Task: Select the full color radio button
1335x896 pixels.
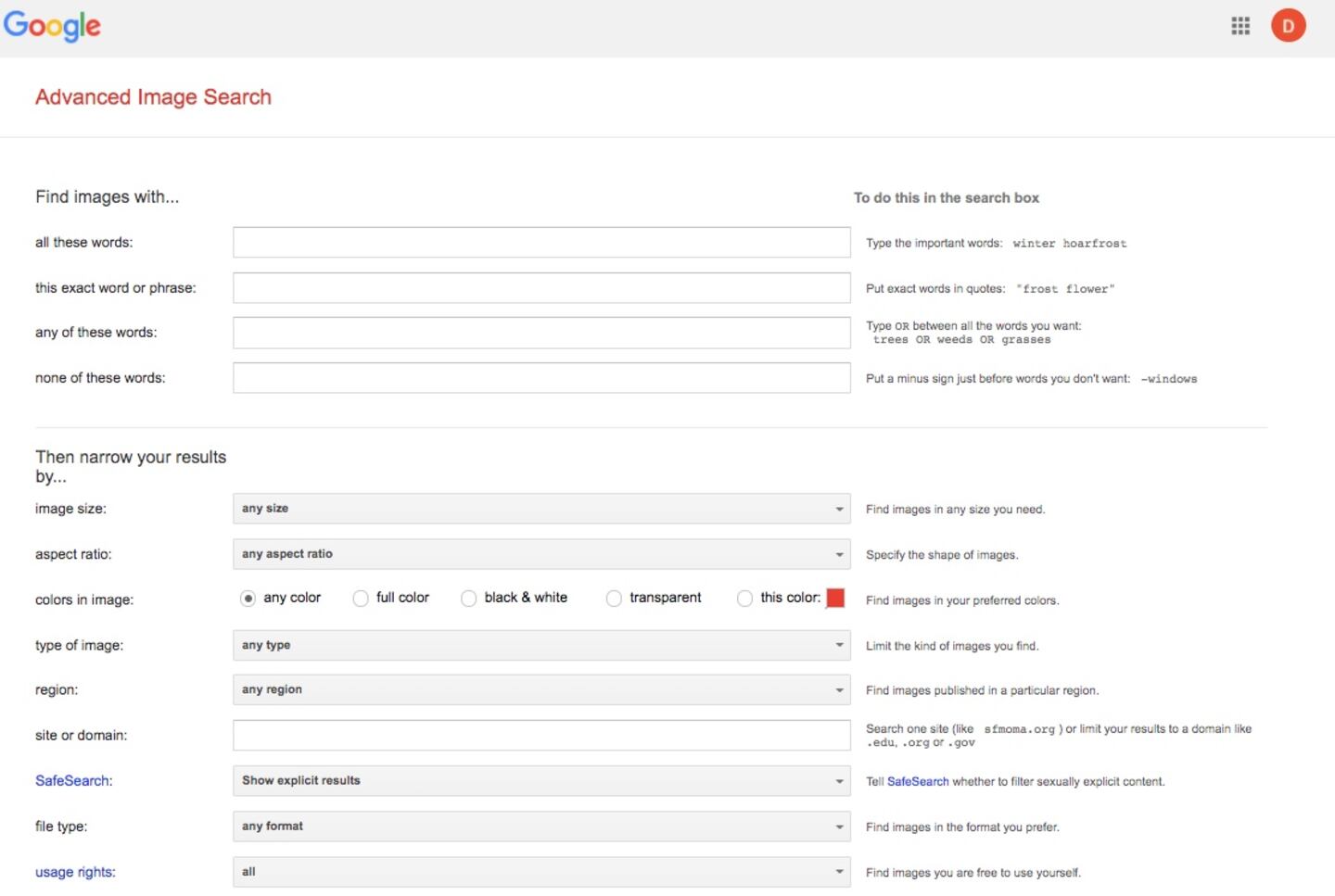Action: click(x=361, y=599)
